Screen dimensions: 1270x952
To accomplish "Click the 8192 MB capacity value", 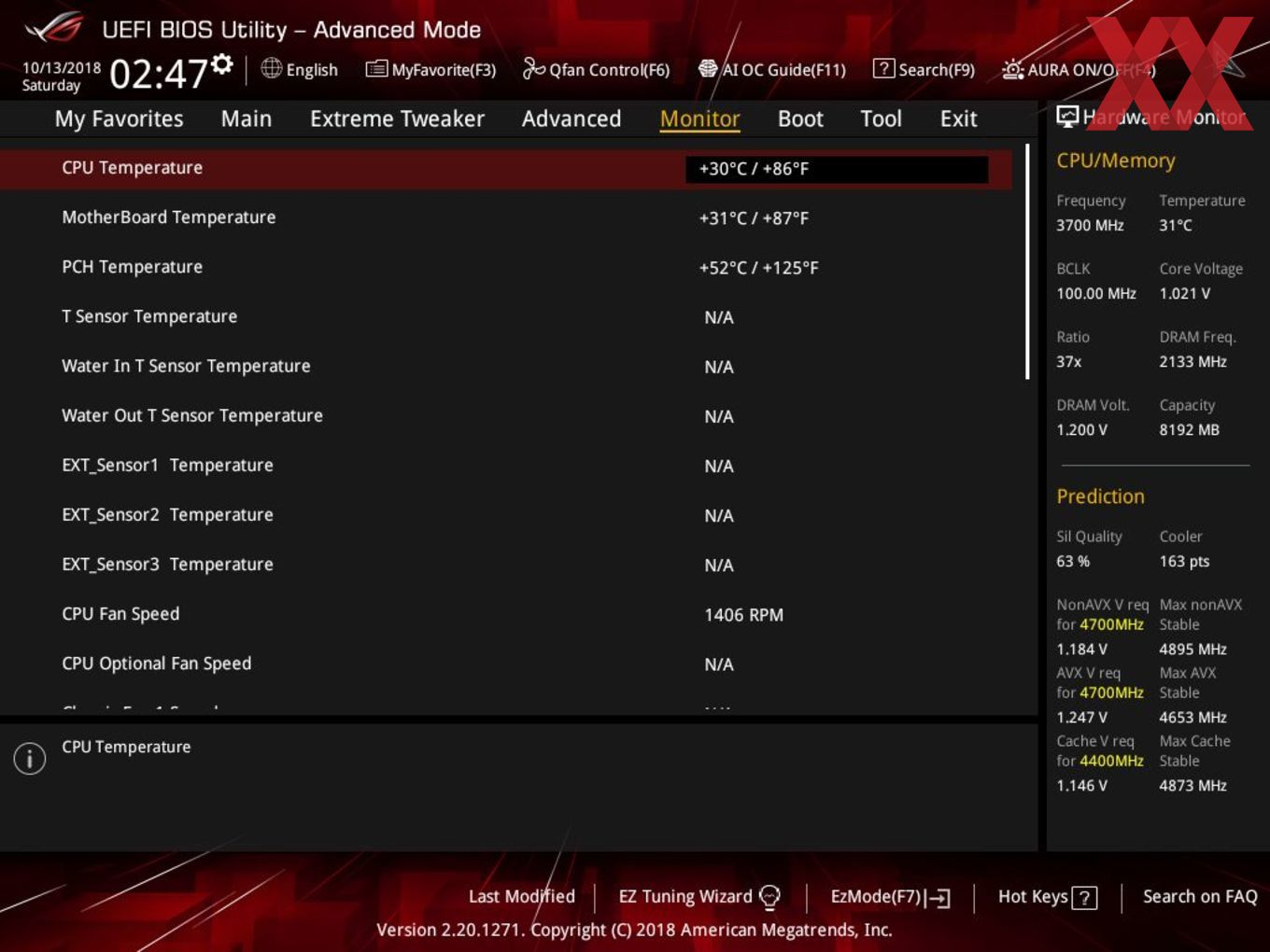I will coord(1189,429).
